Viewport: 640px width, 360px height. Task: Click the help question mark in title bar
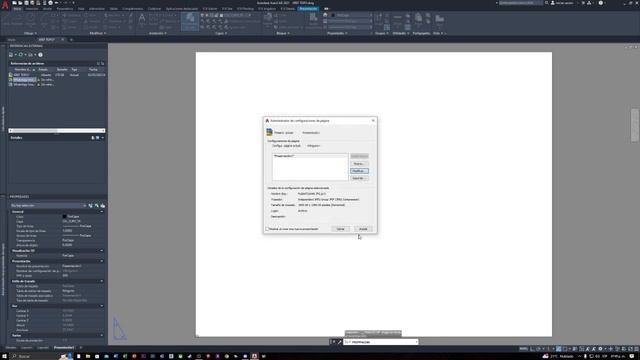pyautogui.click(x=600, y=3)
